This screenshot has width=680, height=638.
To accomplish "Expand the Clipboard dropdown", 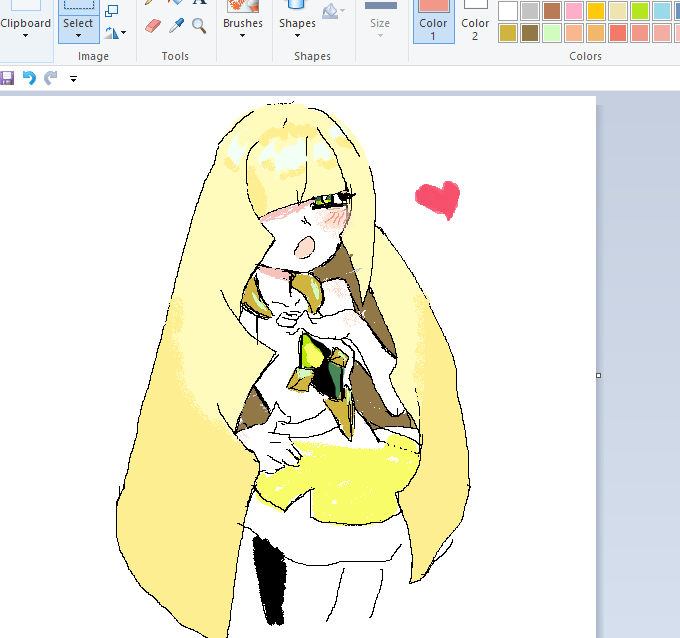I will click(26, 36).
